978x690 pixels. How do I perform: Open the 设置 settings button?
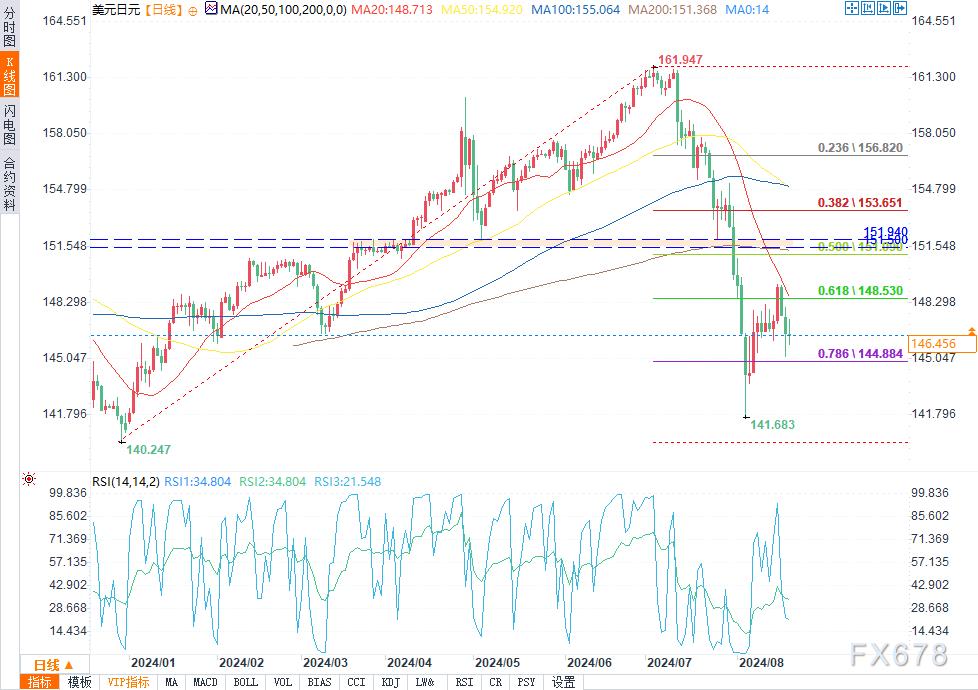point(564,682)
